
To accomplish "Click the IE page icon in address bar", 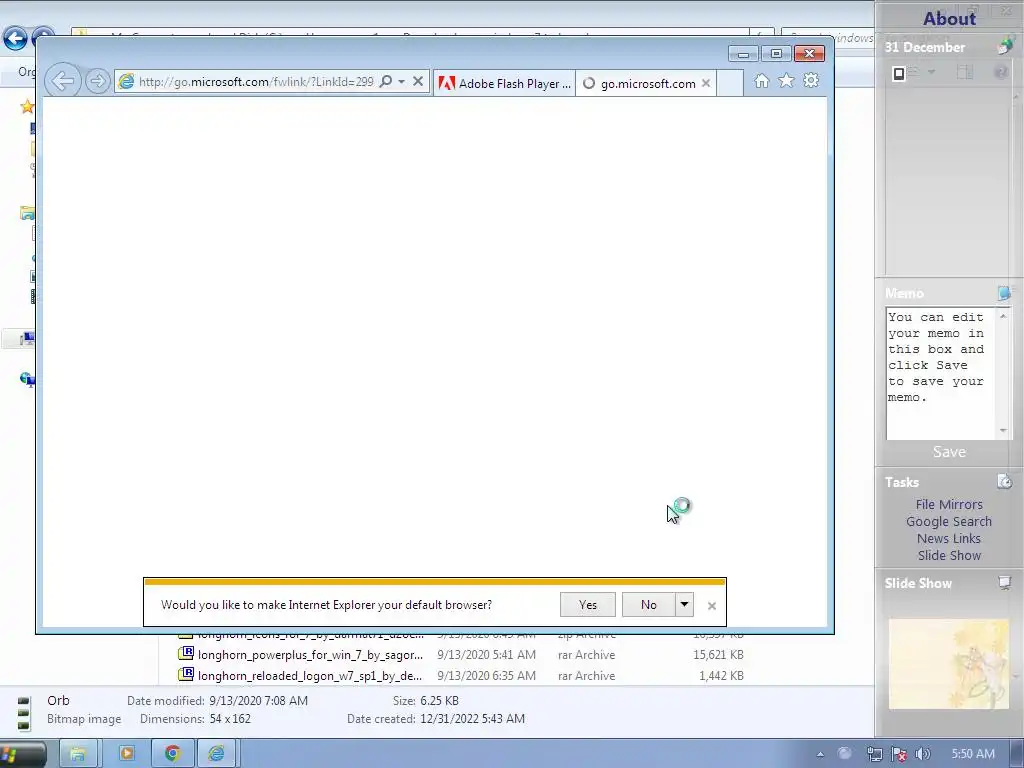I will coord(126,82).
